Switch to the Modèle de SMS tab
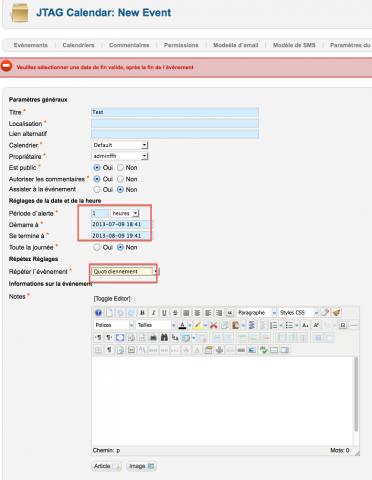Image resolution: width=372 pixels, height=480 pixels. 294,45
